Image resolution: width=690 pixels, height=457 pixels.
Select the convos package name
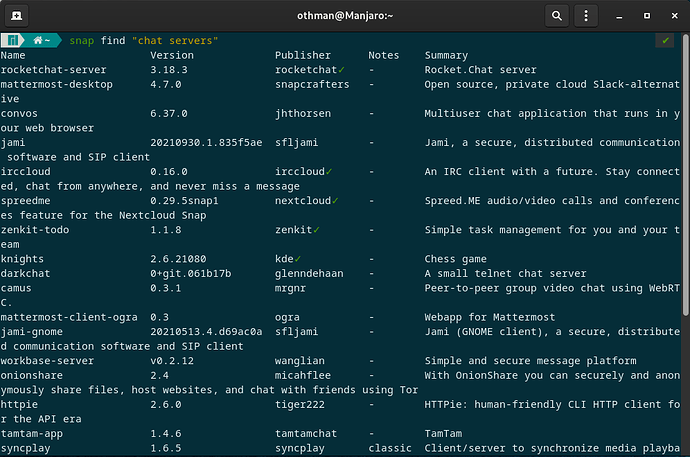tap(19, 113)
